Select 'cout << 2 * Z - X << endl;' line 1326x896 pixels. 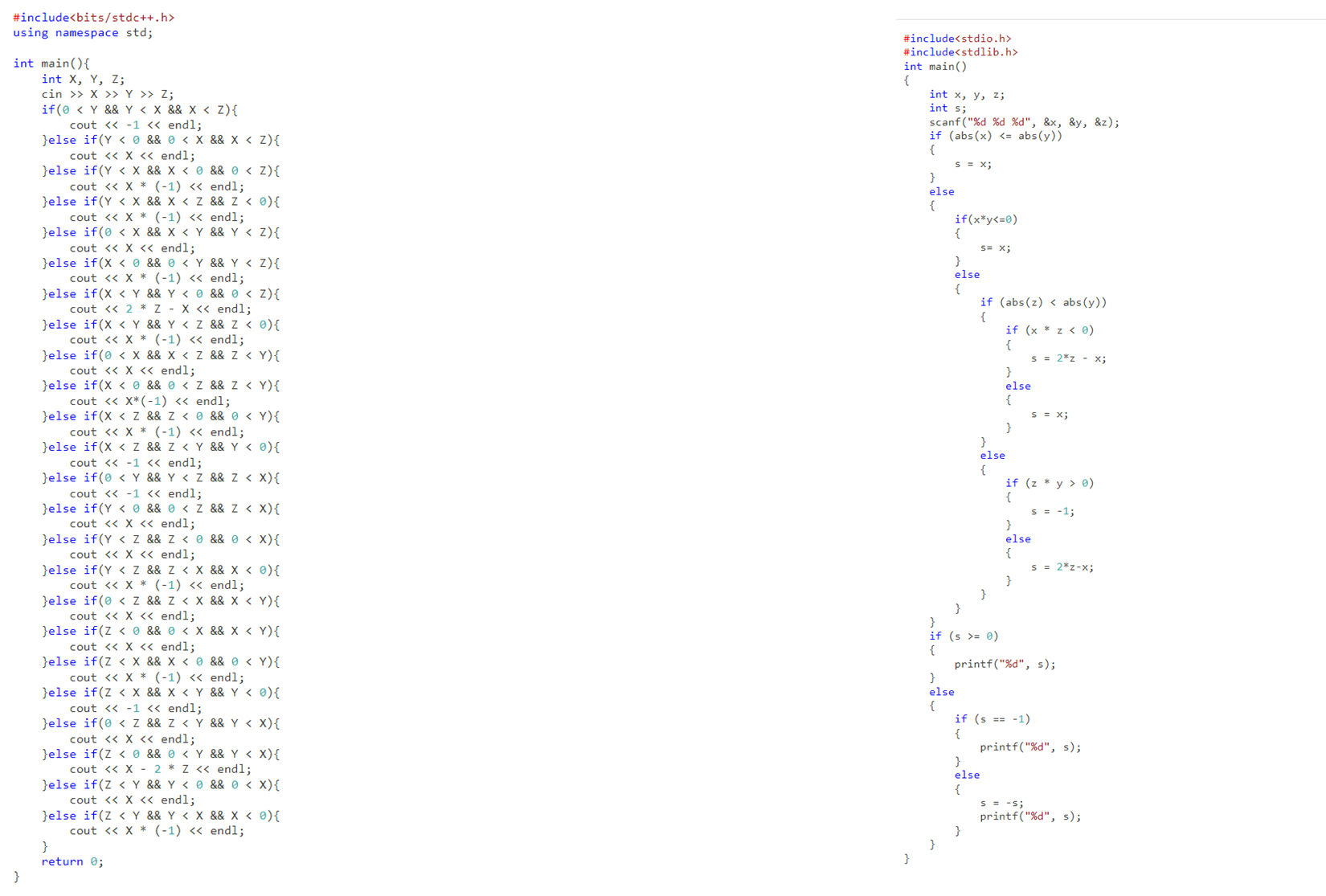[x=160, y=309]
